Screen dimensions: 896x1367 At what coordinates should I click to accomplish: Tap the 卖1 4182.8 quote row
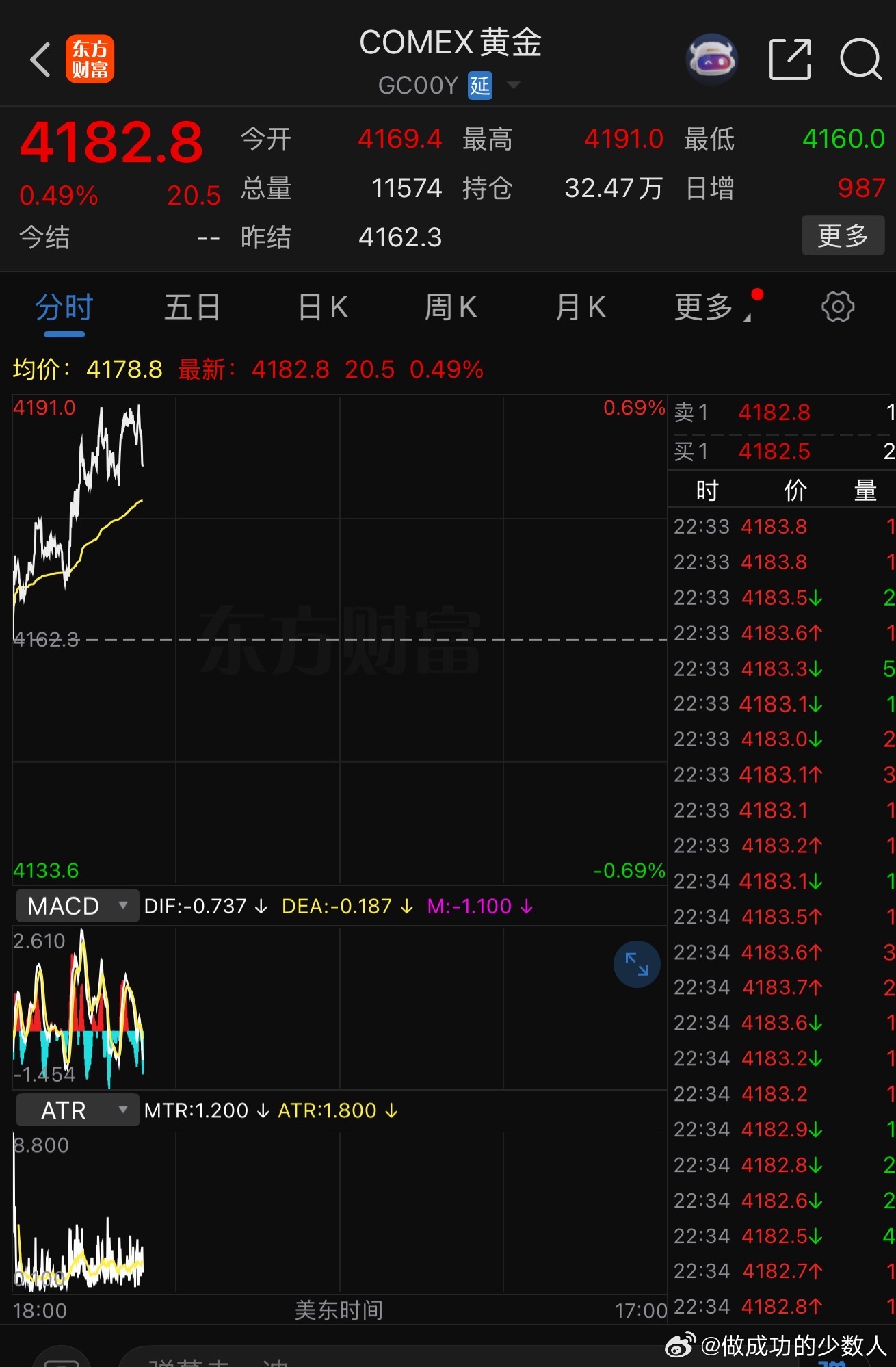click(781, 413)
